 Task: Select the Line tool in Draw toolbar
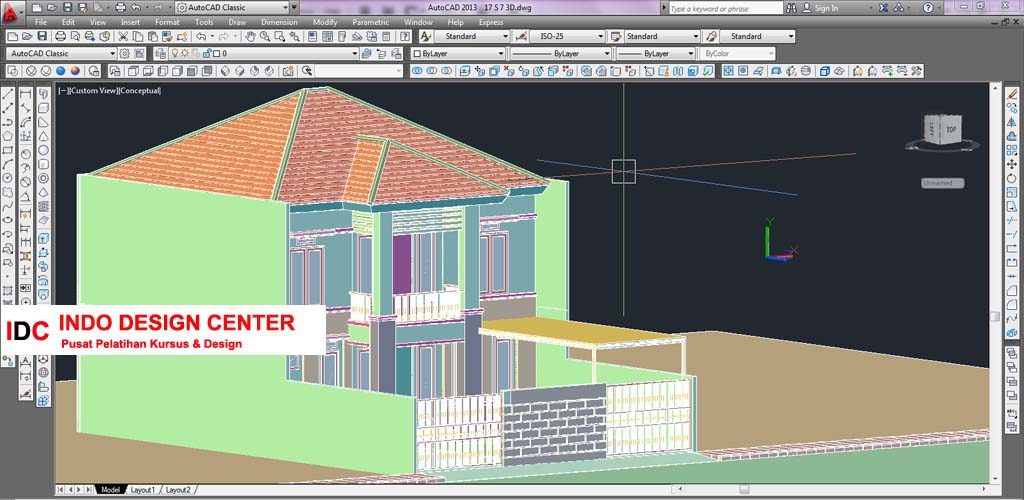point(8,94)
